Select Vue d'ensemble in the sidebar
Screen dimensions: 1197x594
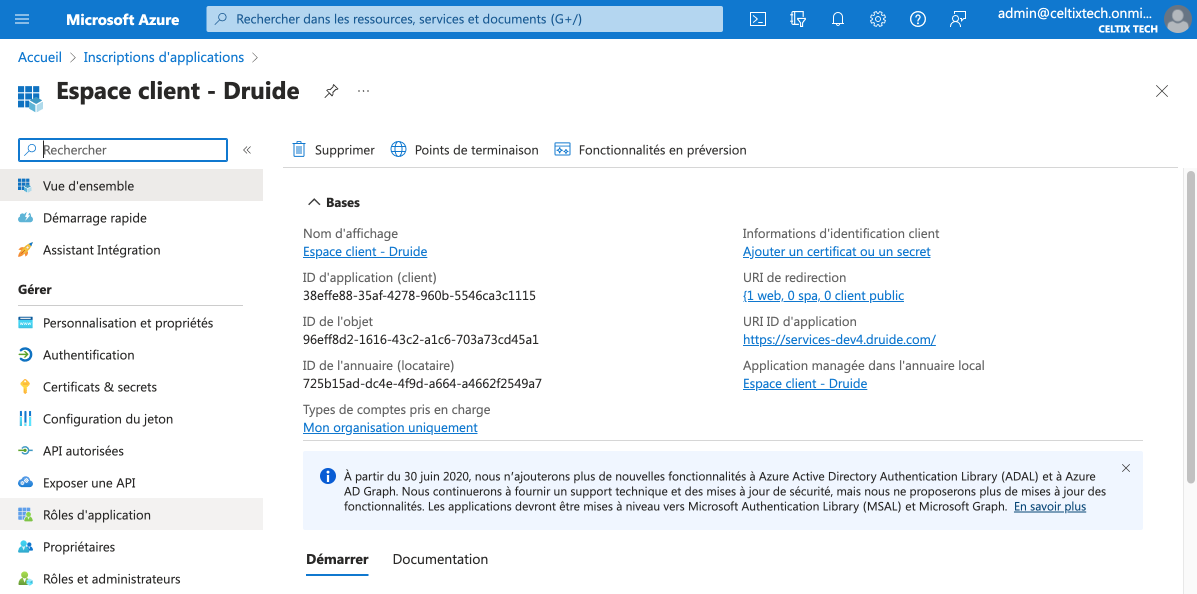click(131, 186)
